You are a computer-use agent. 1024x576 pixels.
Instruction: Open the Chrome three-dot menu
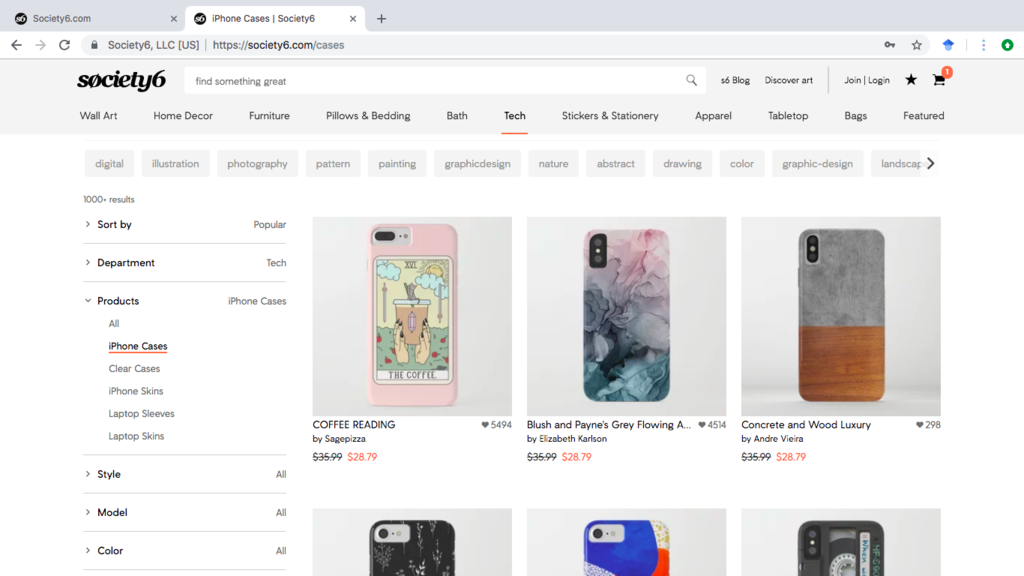pos(984,45)
